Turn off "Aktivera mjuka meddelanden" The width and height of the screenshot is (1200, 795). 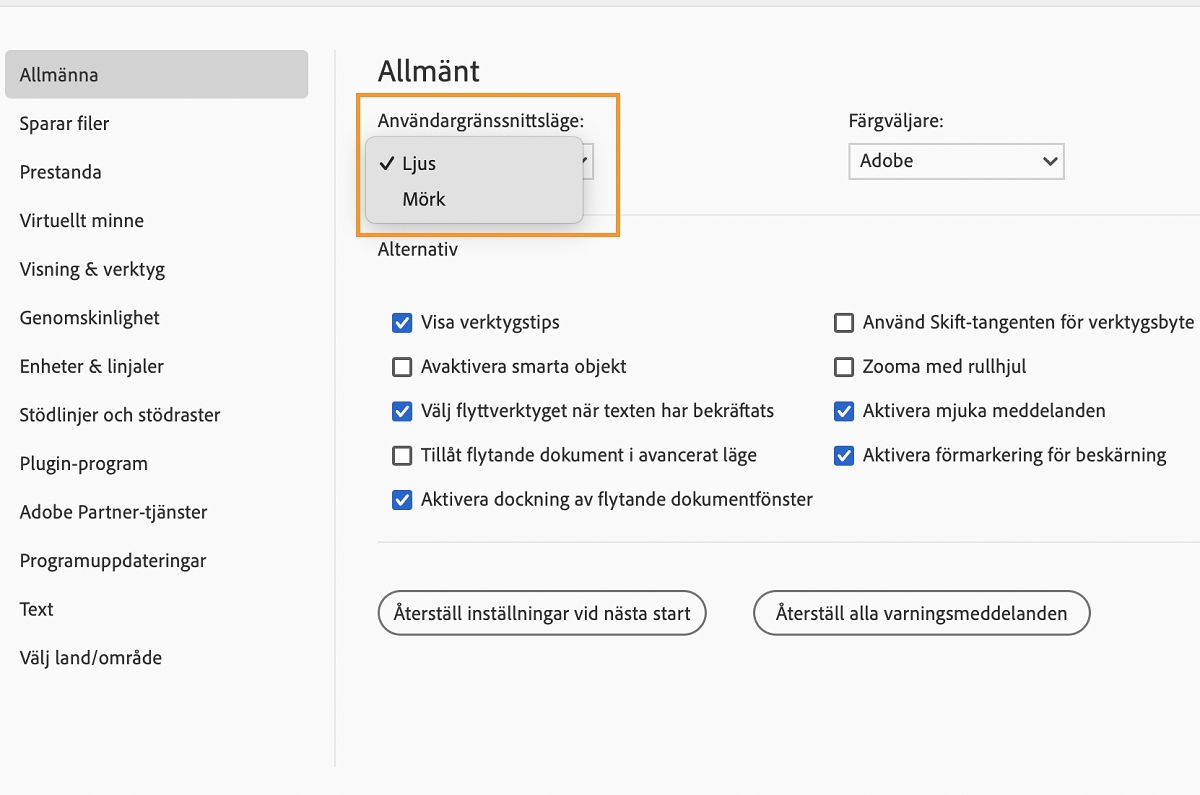(x=844, y=411)
